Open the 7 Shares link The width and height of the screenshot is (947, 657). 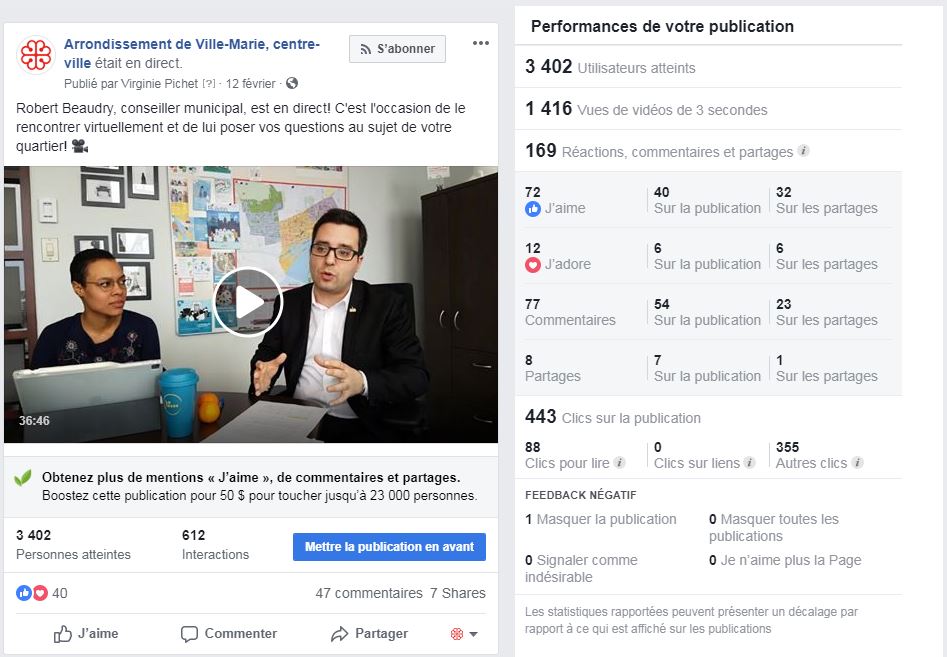coord(458,593)
